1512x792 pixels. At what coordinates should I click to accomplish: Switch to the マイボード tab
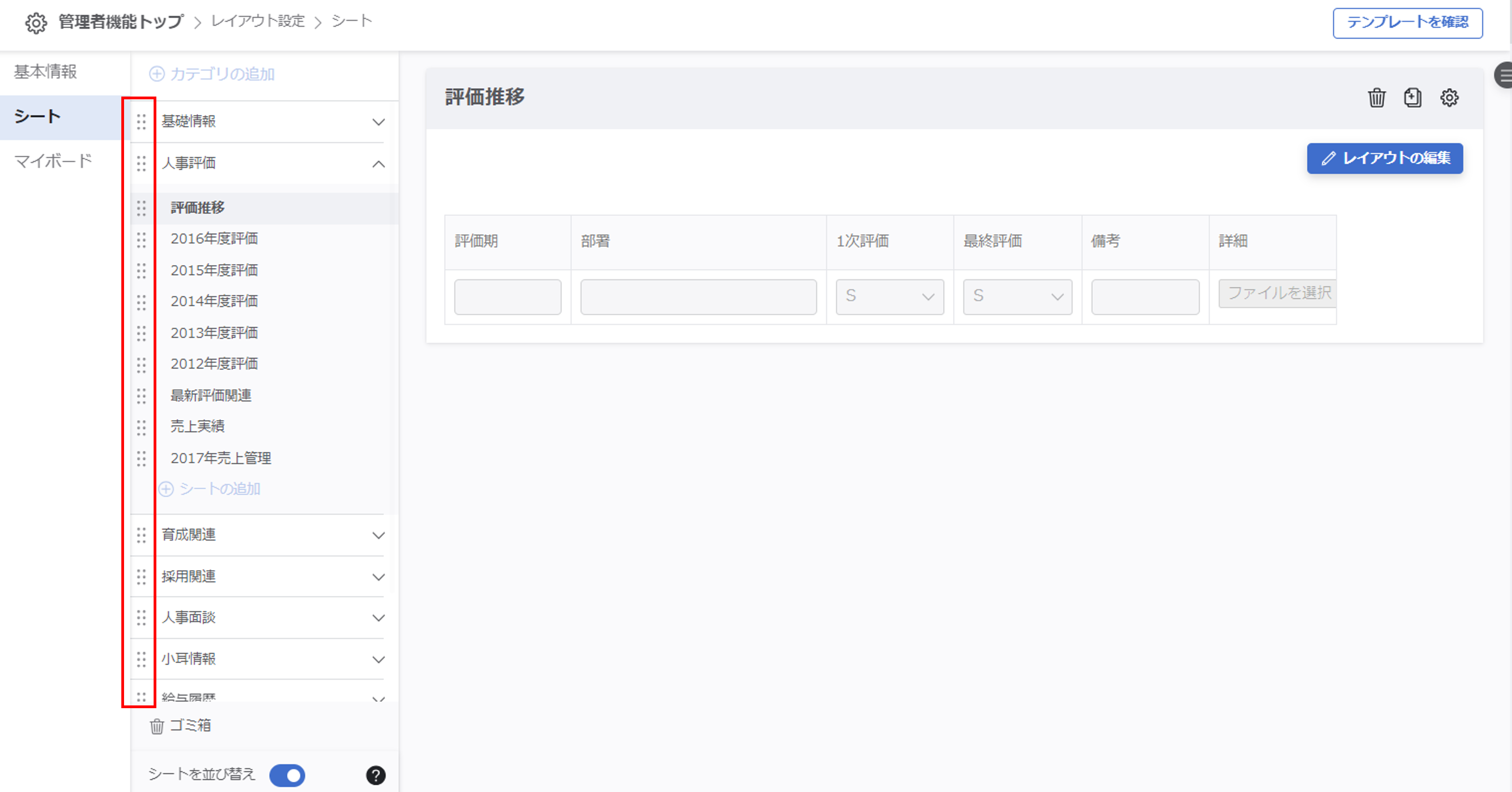point(53,161)
